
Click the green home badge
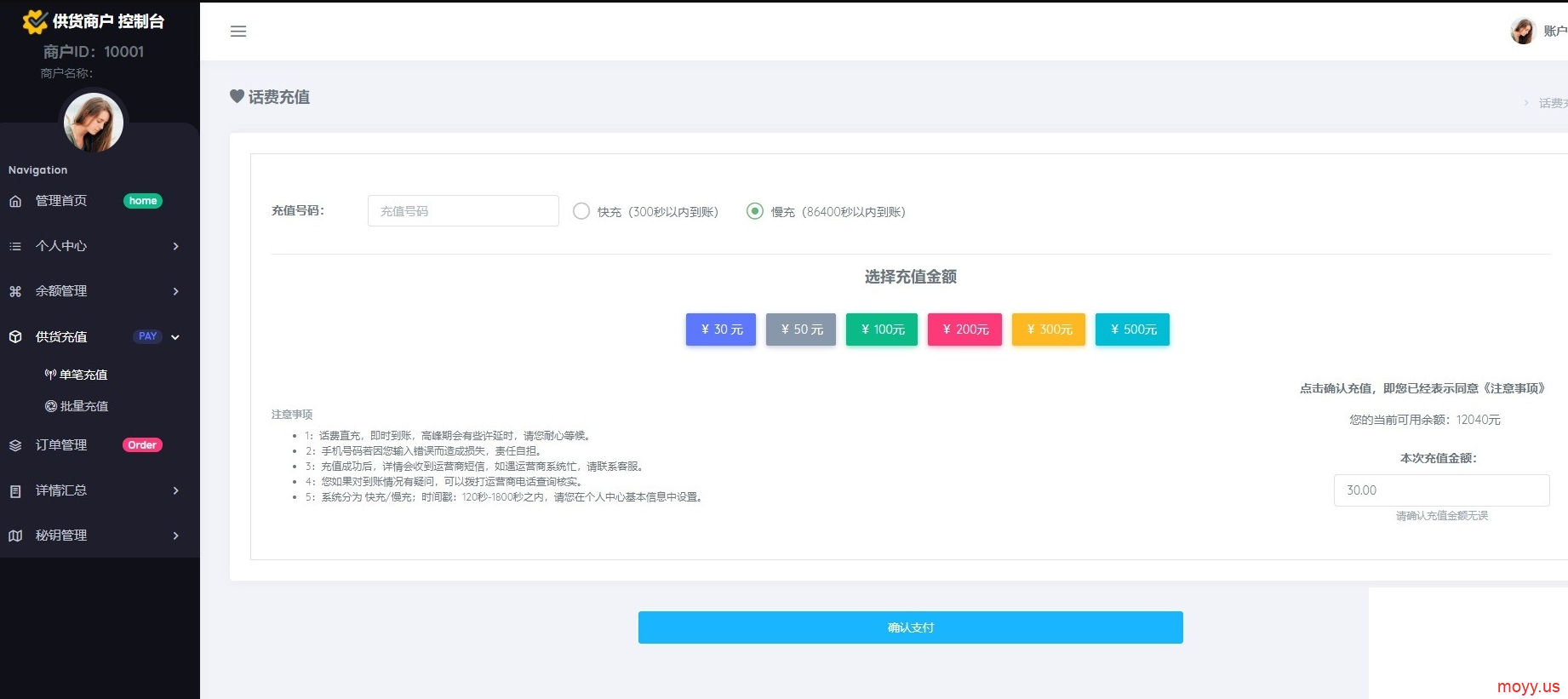pos(143,201)
